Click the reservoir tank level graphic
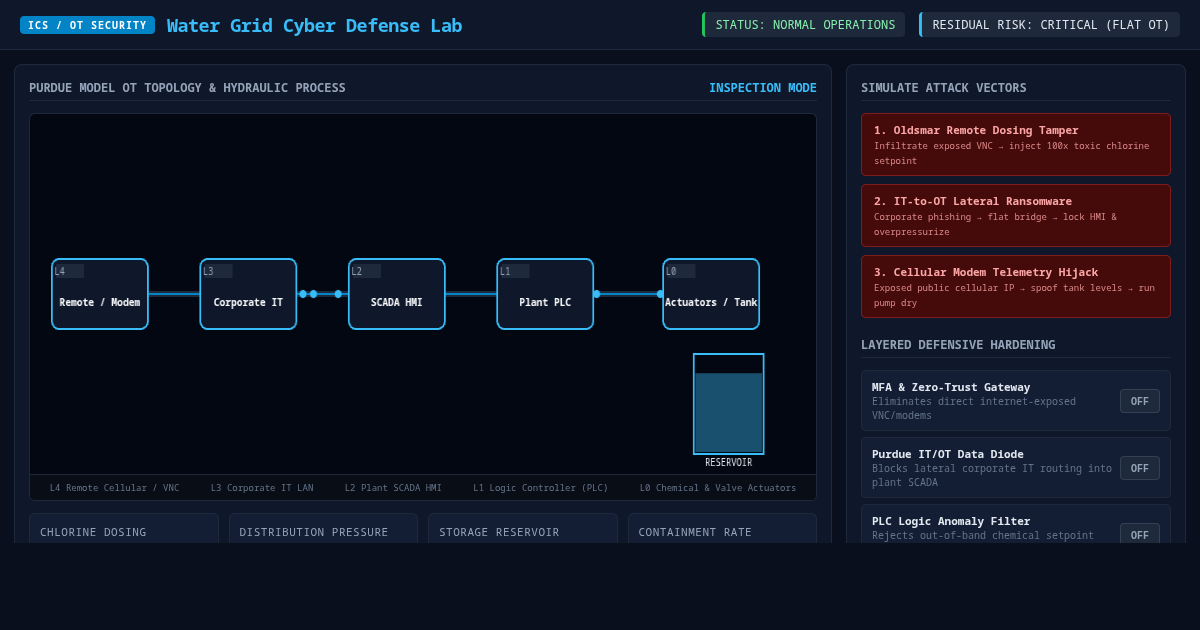This screenshot has height=630, width=1200. 729,404
